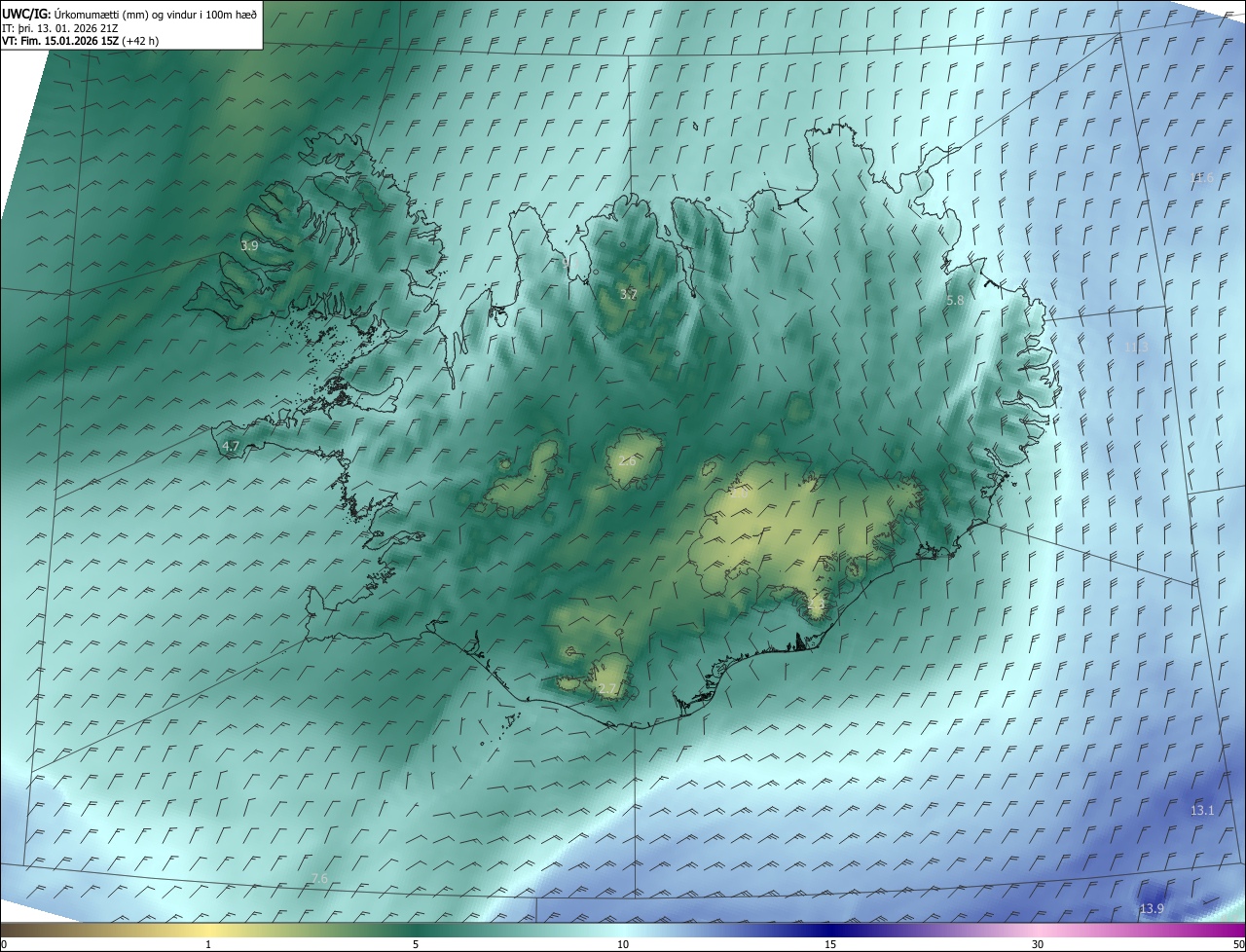Click the 10 tick on the color scale
This screenshot has width=1246, height=952.
point(623,944)
